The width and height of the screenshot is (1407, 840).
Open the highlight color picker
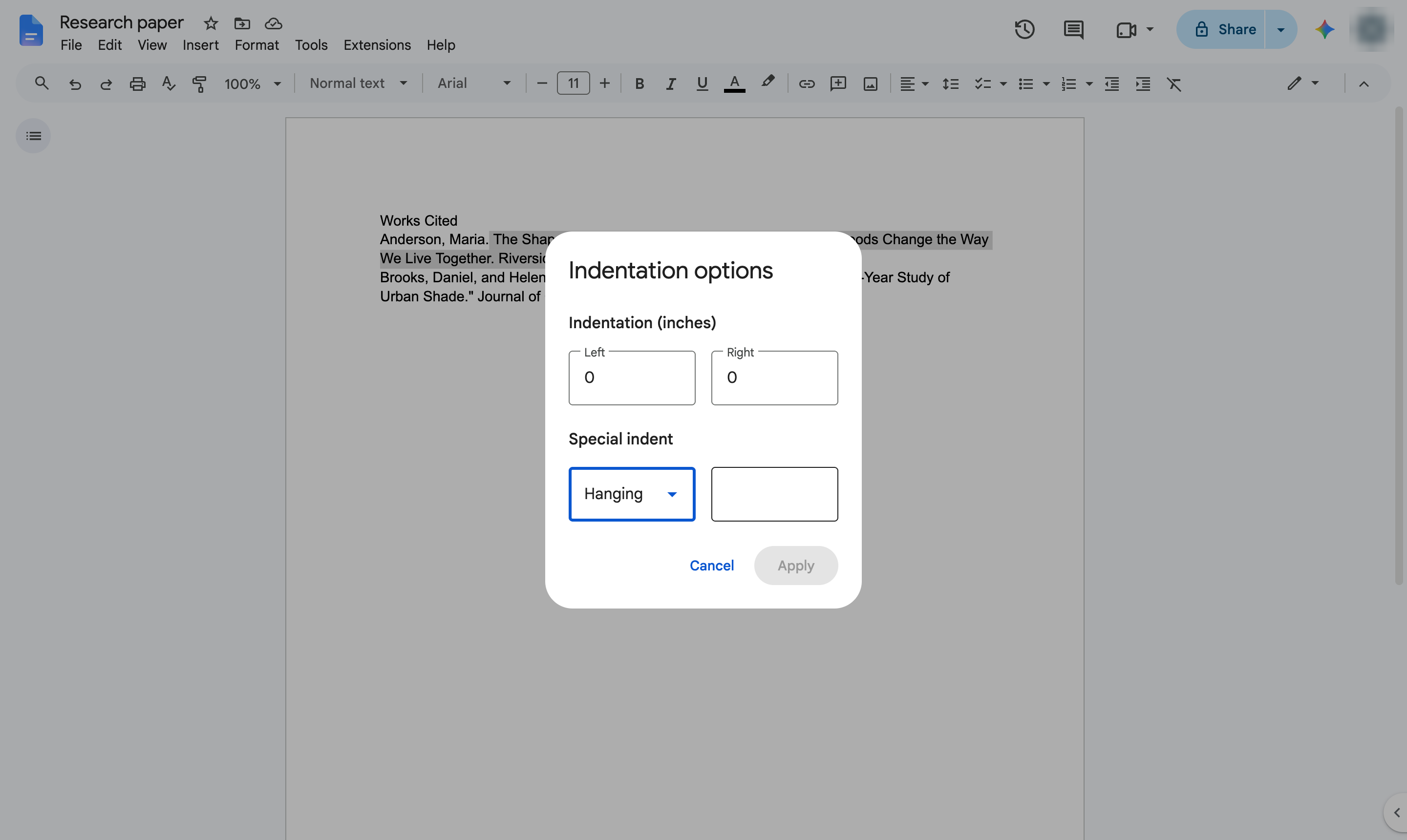[x=767, y=83]
